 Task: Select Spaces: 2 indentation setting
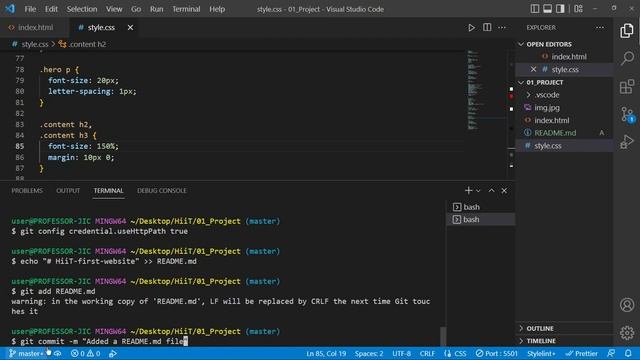[x=369, y=353]
